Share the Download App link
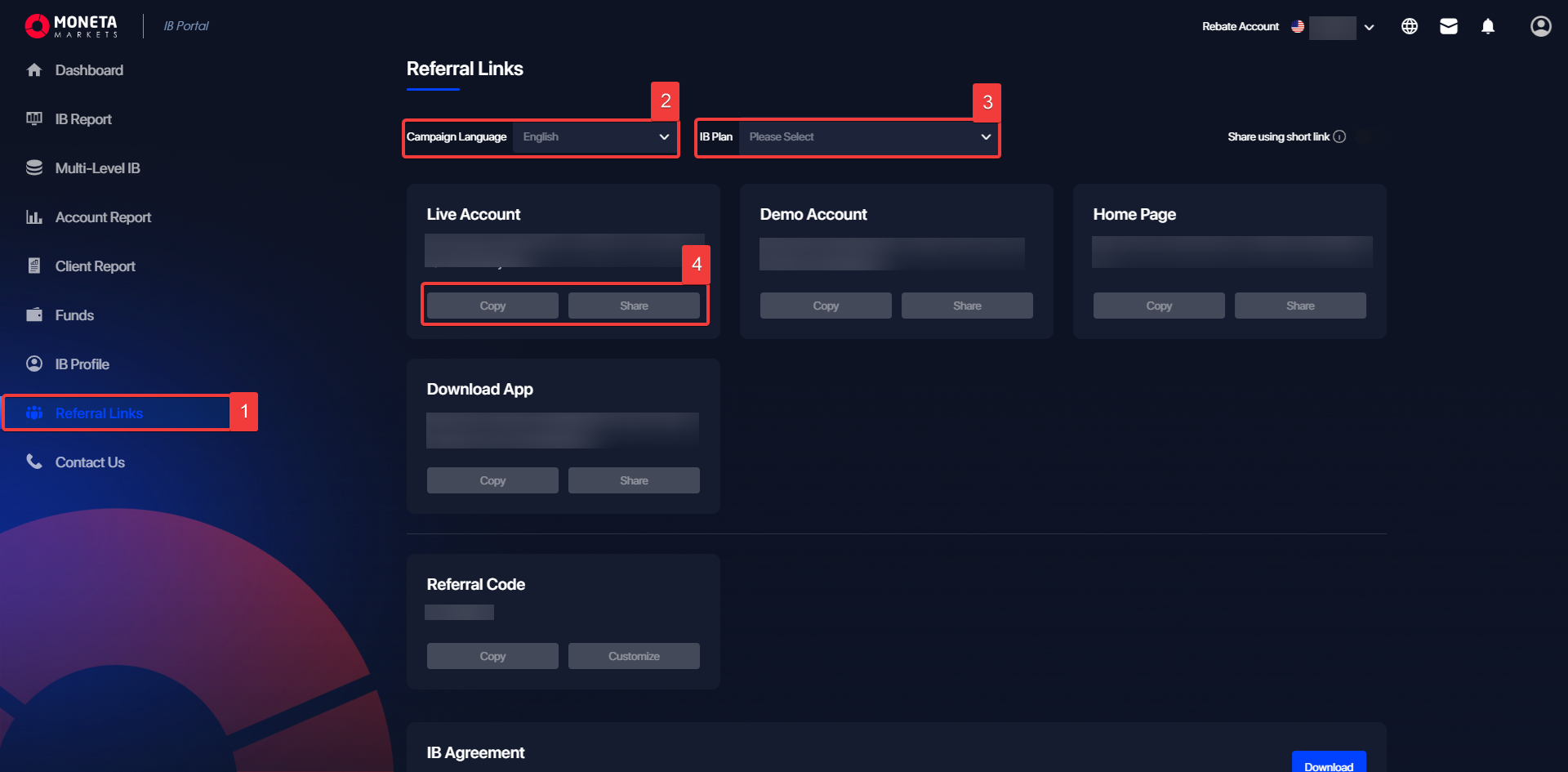This screenshot has width=1568, height=772. [634, 480]
